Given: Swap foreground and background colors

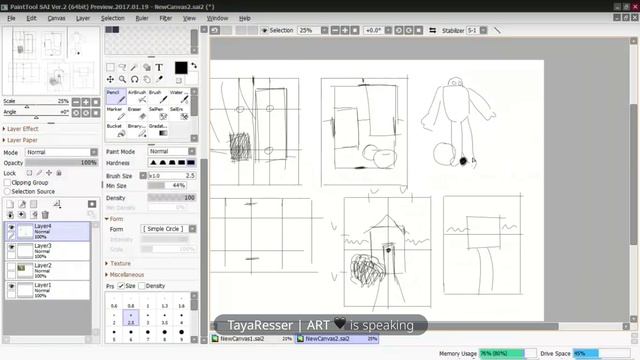Looking at the screenshot, I should (x=194, y=66).
